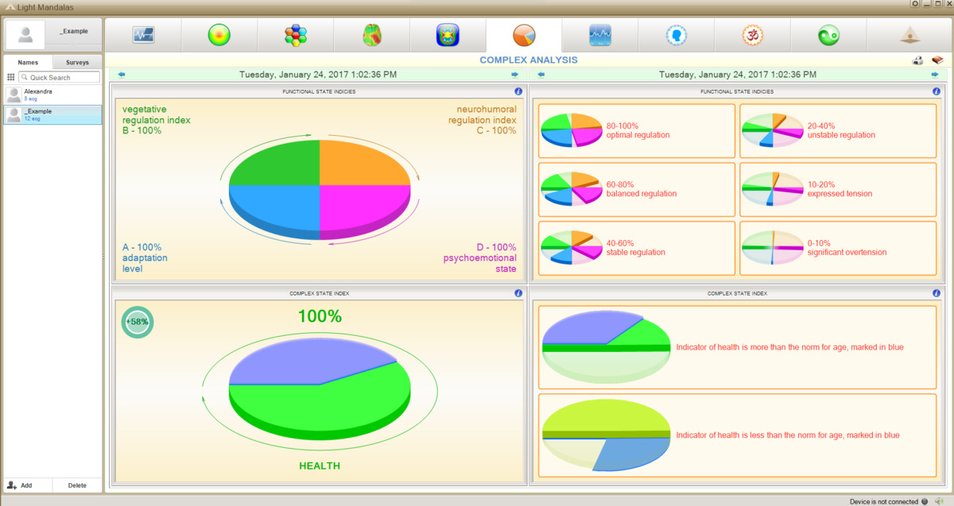Open the brain heat-map module icon
The height and width of the screenshot is (506, 954).
[x=372, y=36]
